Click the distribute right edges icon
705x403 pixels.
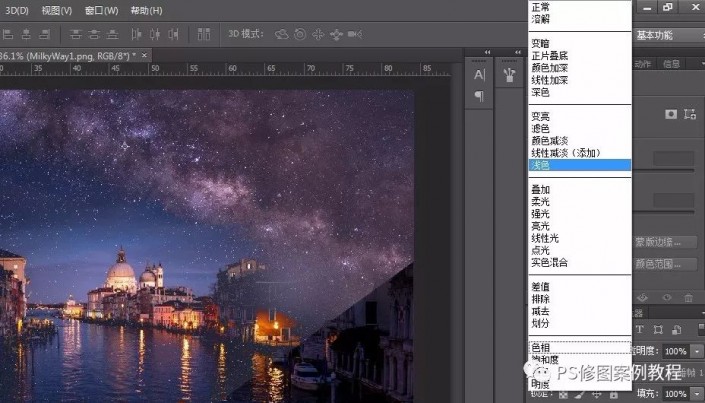(x=173, y=34)
